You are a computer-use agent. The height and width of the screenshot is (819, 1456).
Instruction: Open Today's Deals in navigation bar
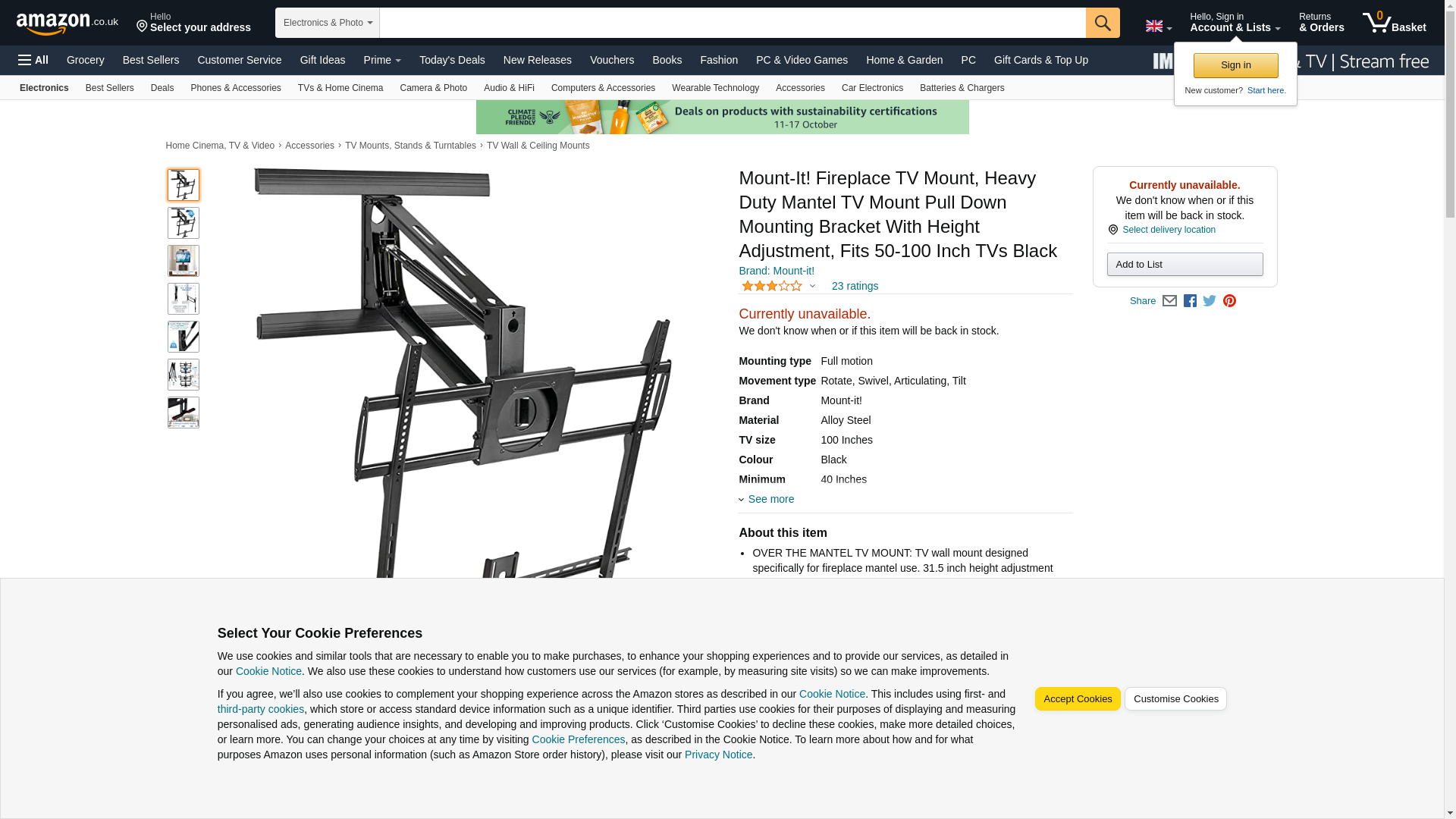point(452,60)
